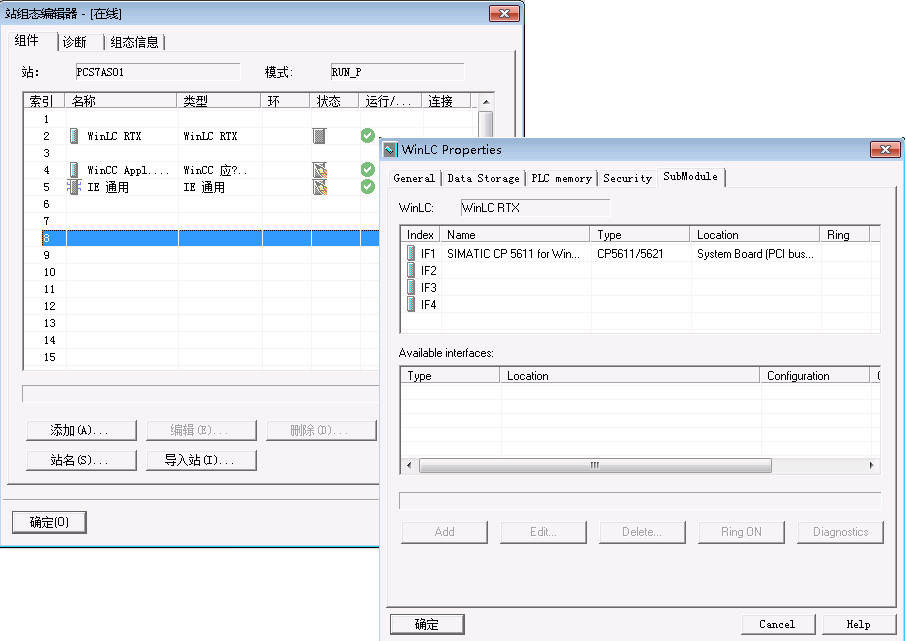Click the disabled Edit... button
This screenshot has width=906, height=641.
point(543,532)
